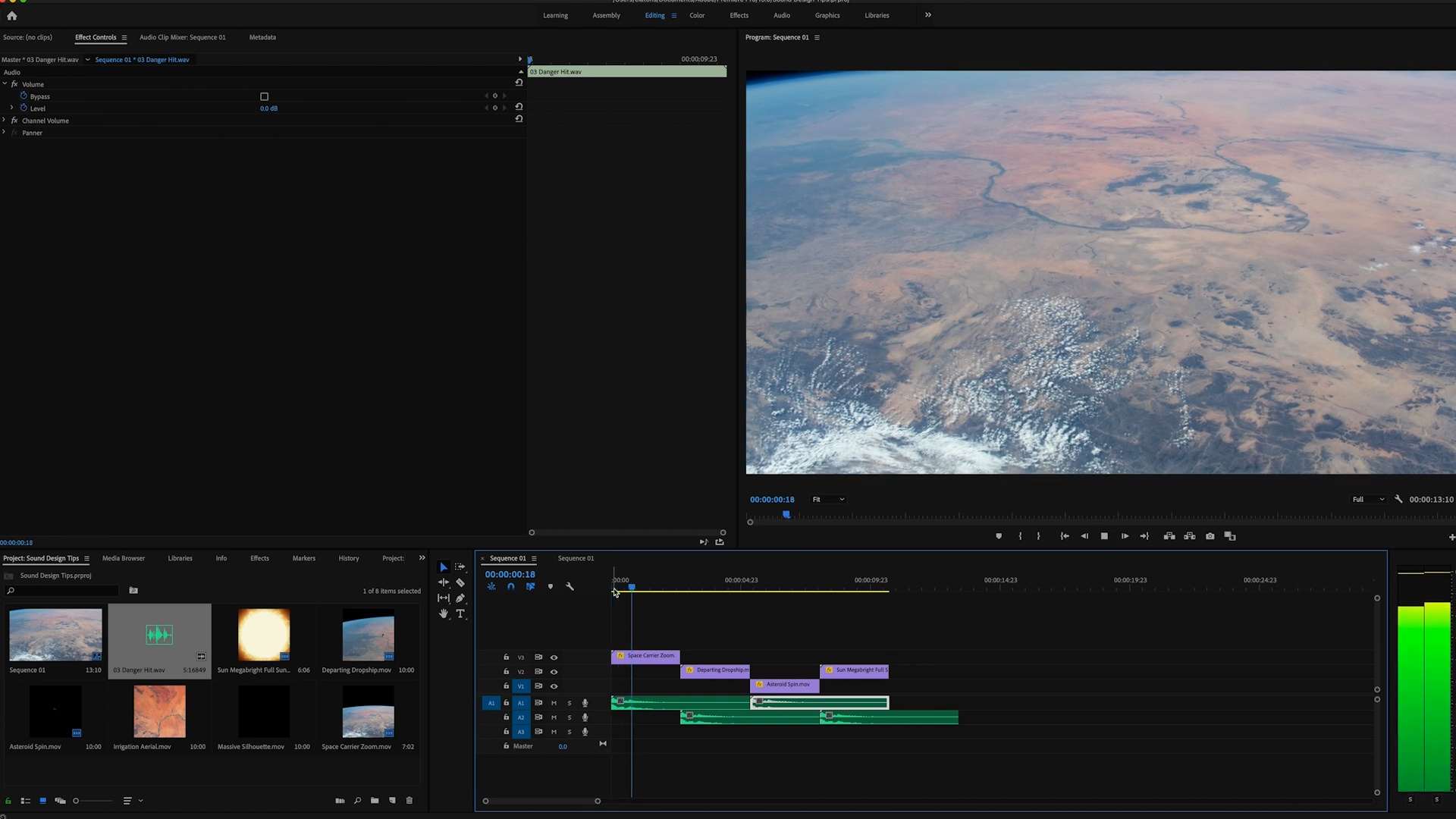Mute audio track A1

tap(554, 703)
